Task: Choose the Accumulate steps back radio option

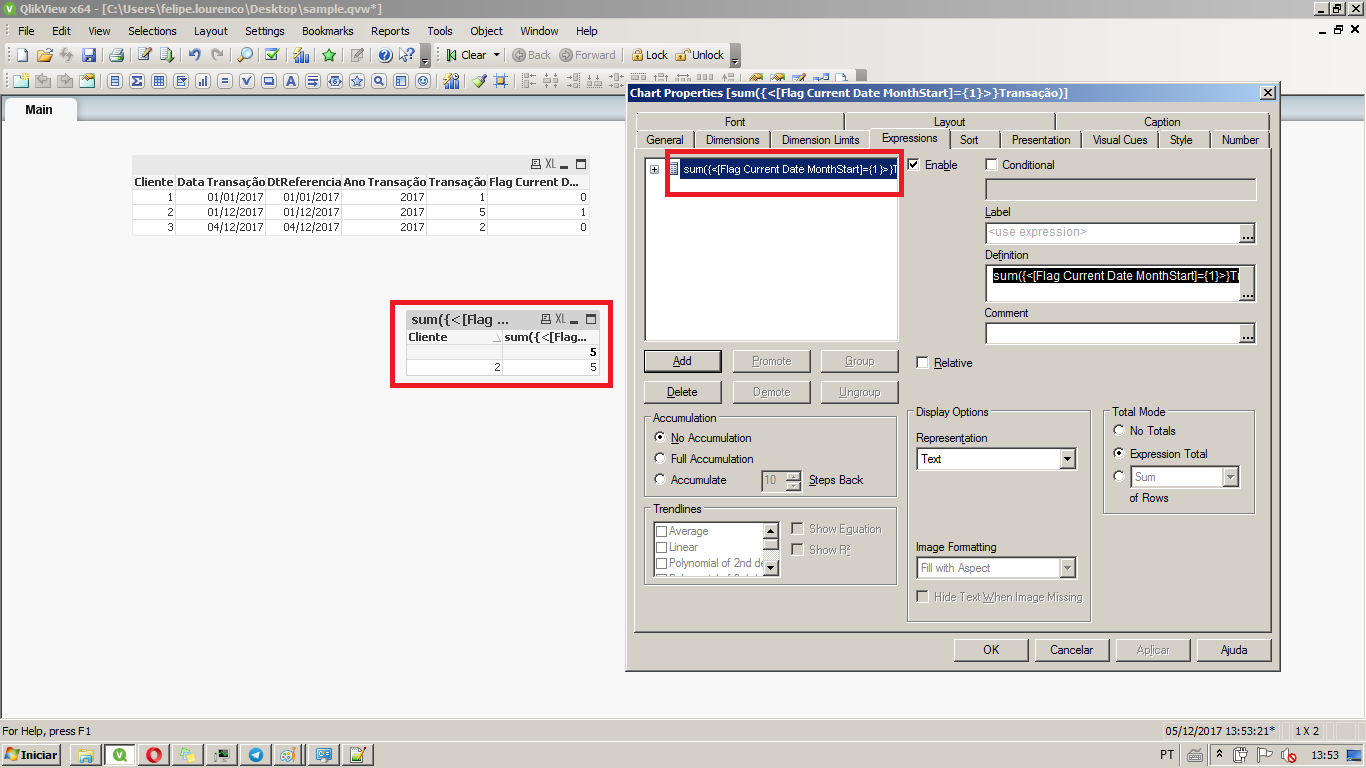Action: [x=659, y=480]
